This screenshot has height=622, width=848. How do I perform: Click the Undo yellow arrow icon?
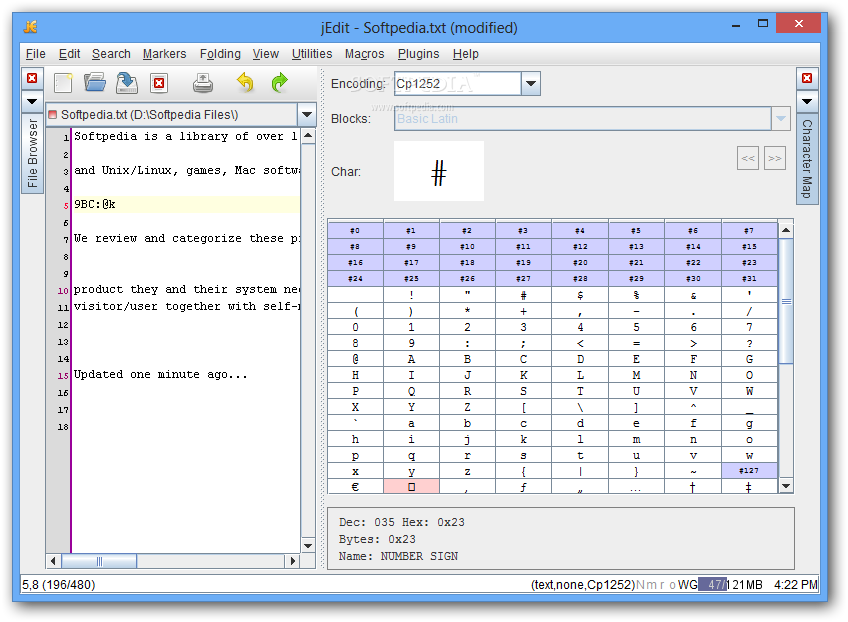[246, 83]
